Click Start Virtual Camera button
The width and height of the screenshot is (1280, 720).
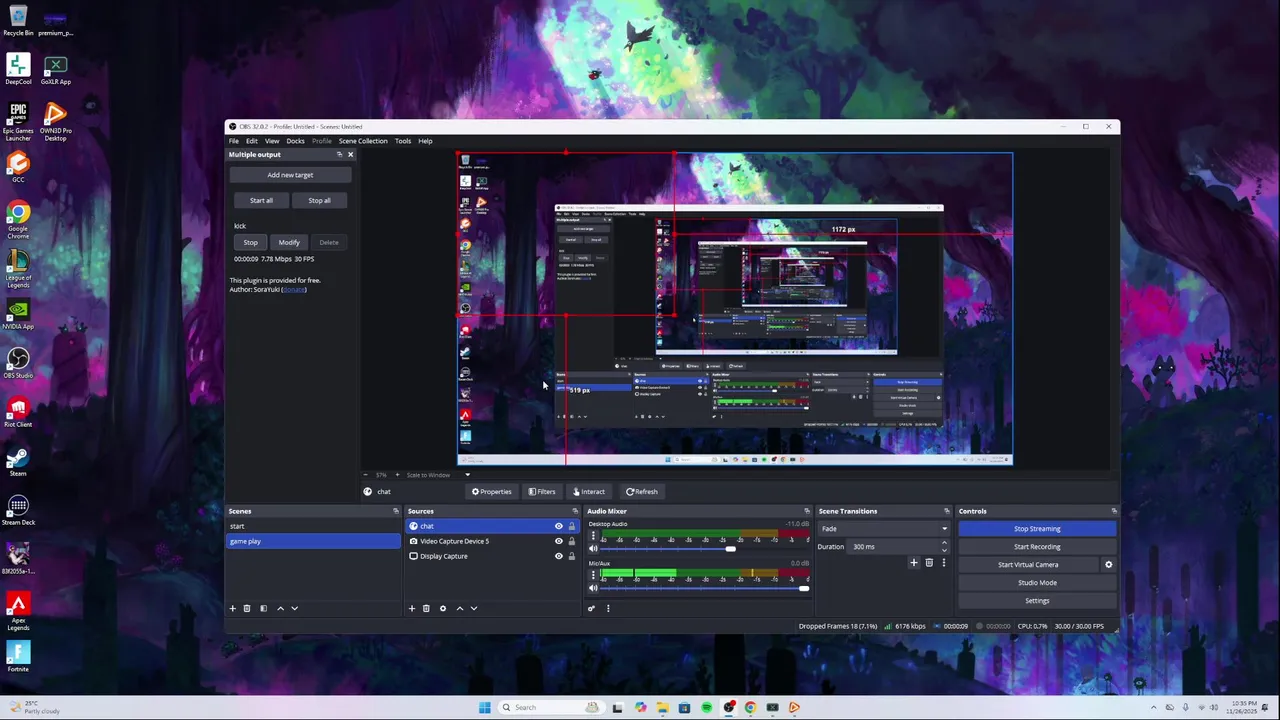pyautogui.click(x=1028, y=565)
